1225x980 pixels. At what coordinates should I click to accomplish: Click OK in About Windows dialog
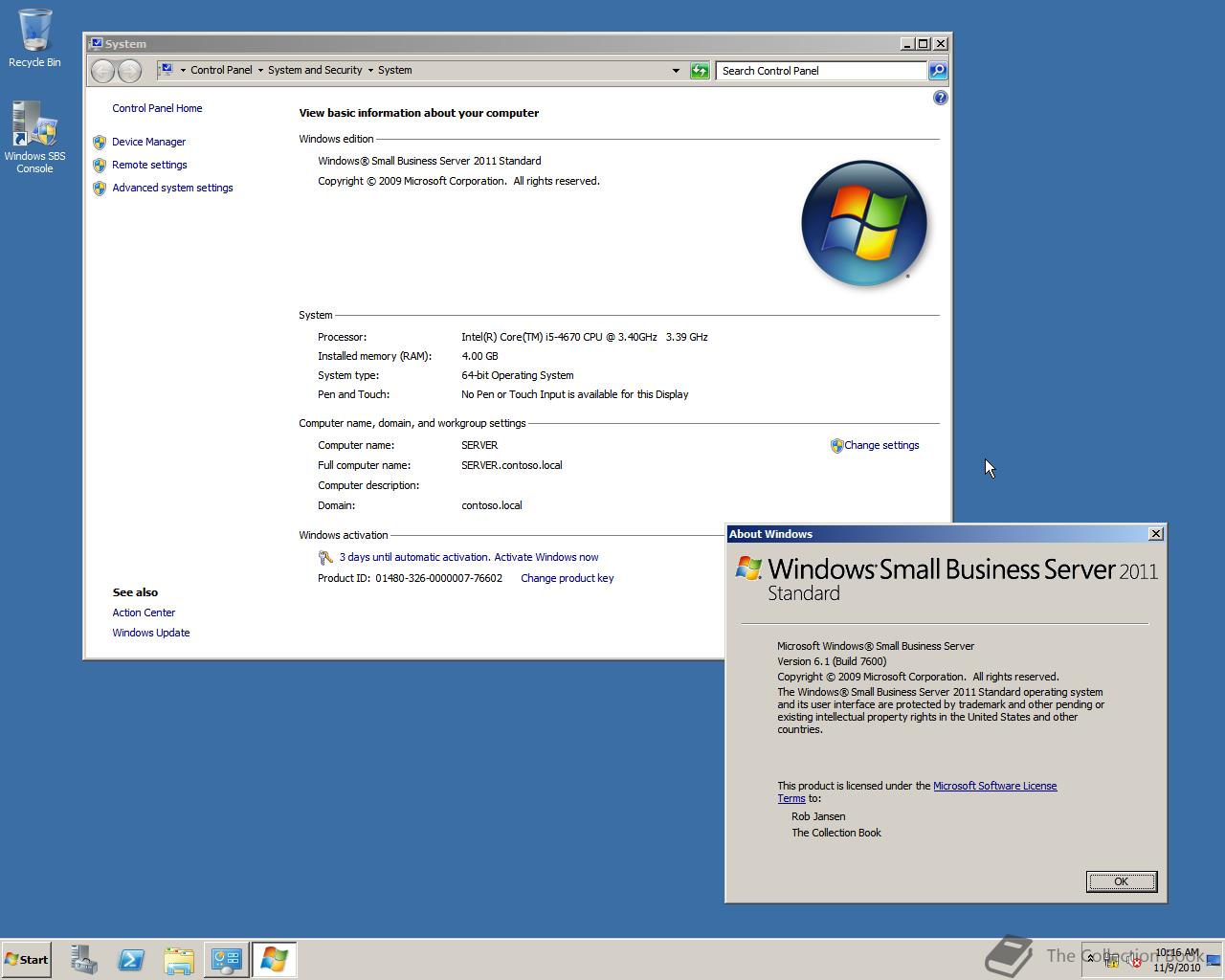[1122, 881]
